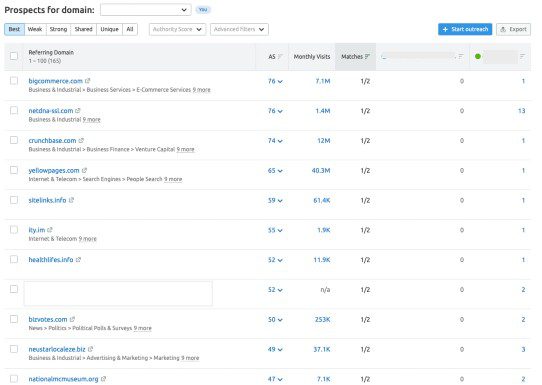542x385 pixels.
Task: Select the Weak tab
Action: [x=35, y=29]
